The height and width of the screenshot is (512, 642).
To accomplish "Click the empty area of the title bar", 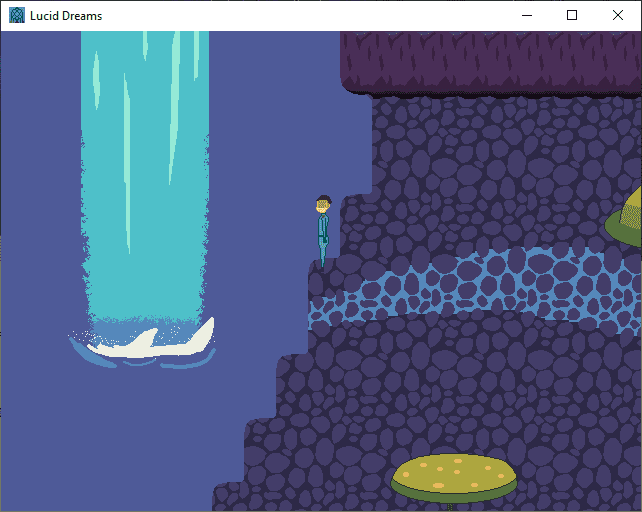I will coord(300,15).
